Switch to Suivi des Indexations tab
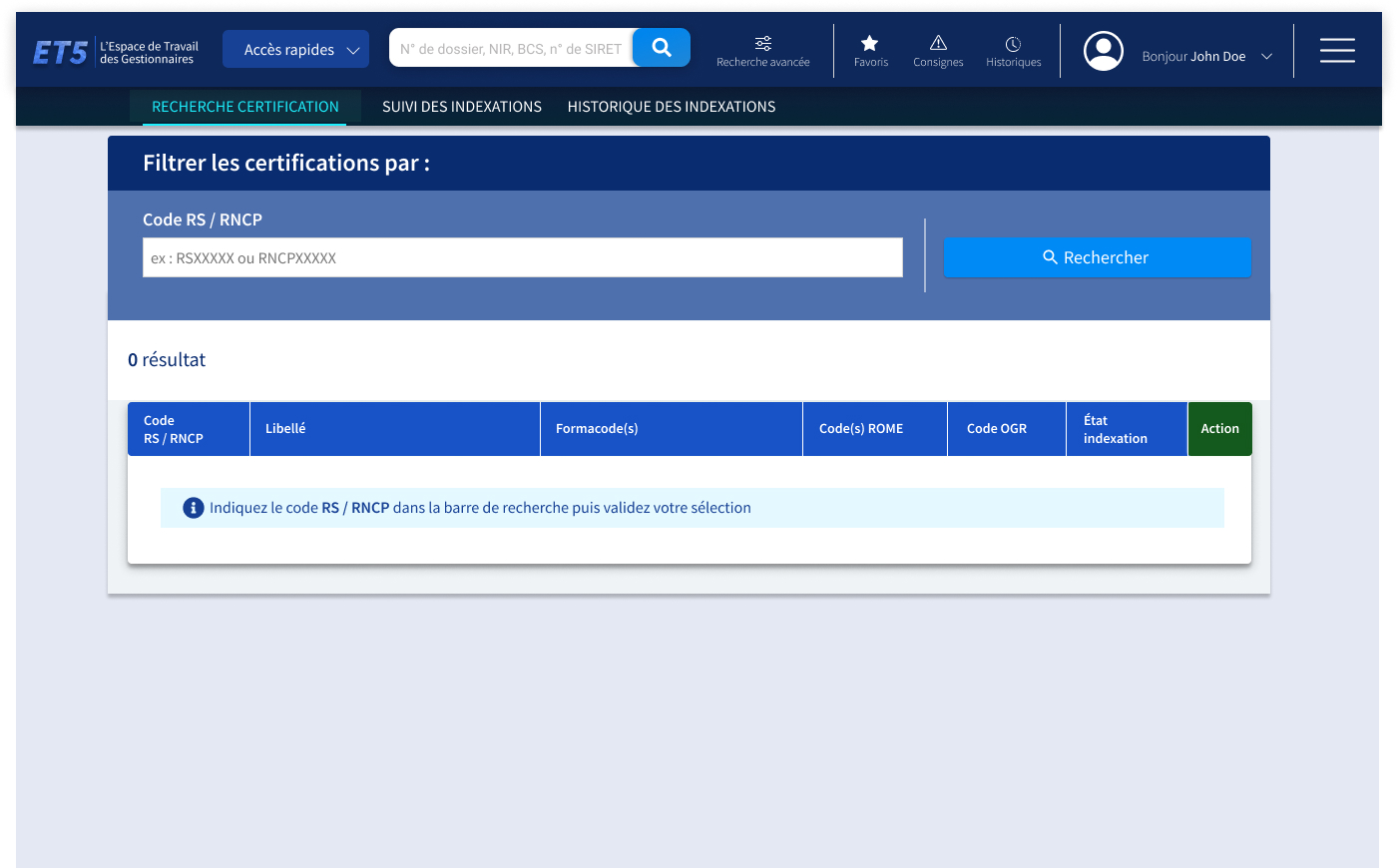1398x868 pixels. coord(461,107)
